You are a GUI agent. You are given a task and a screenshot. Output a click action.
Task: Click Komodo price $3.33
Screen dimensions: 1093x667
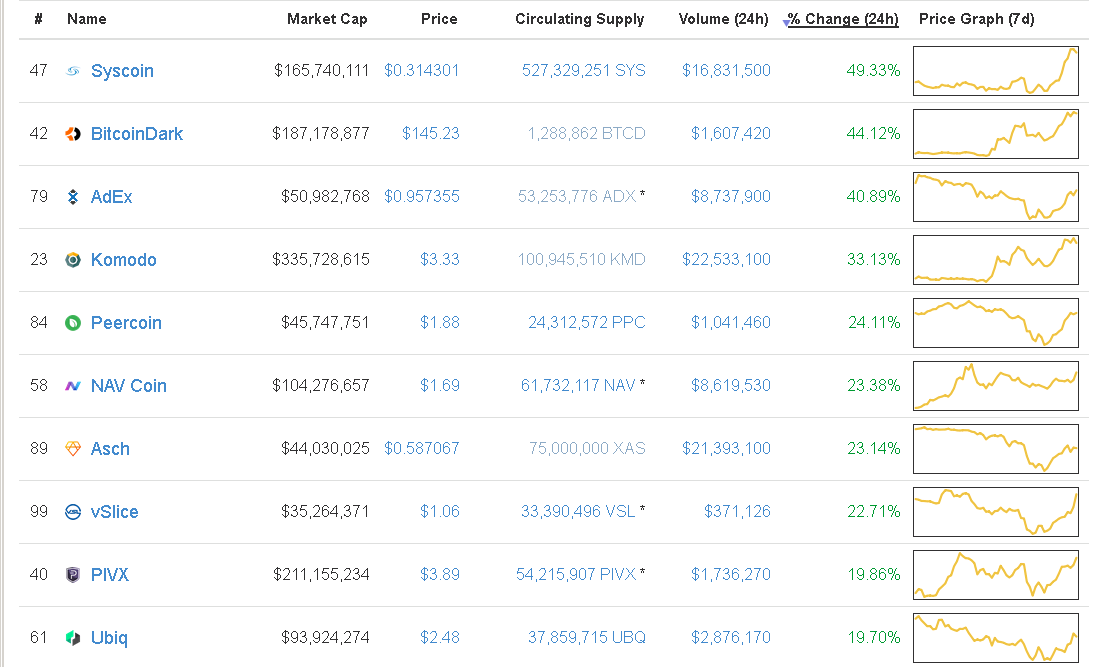440,259
